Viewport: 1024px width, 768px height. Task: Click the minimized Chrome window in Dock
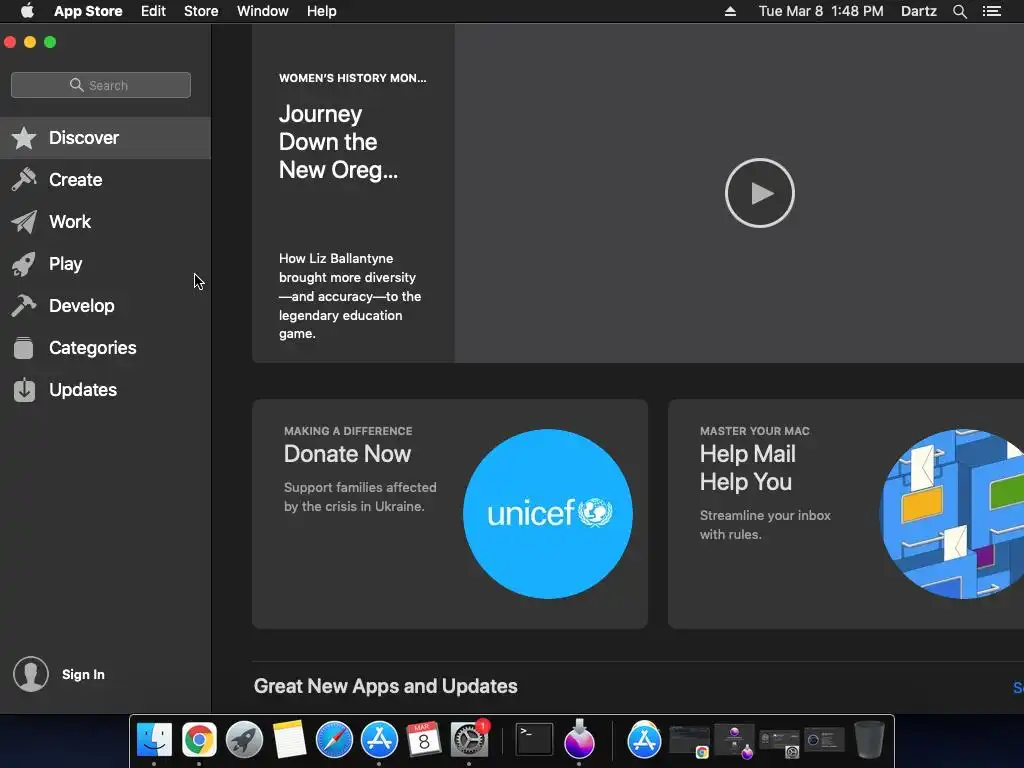(x=690, y=742)
